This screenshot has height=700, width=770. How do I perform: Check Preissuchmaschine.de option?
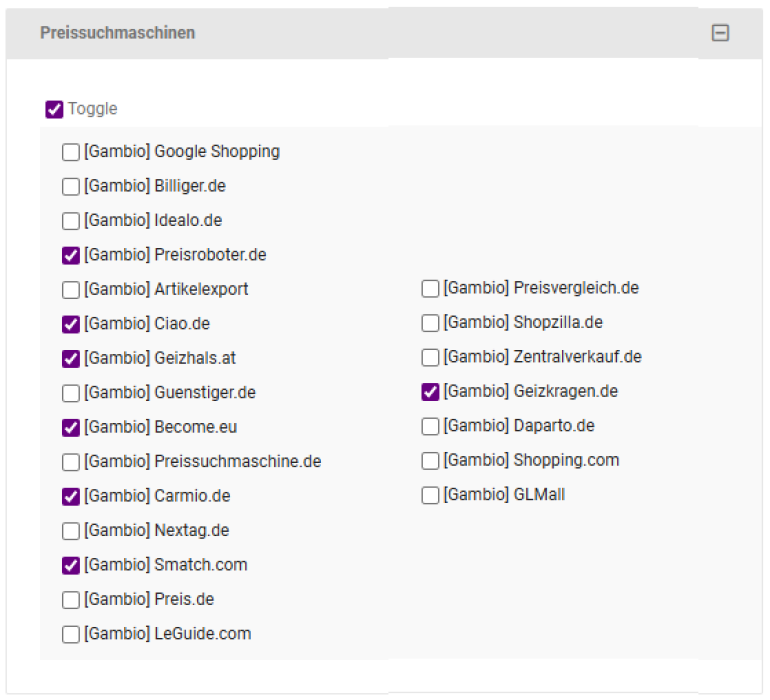point(71,462)
